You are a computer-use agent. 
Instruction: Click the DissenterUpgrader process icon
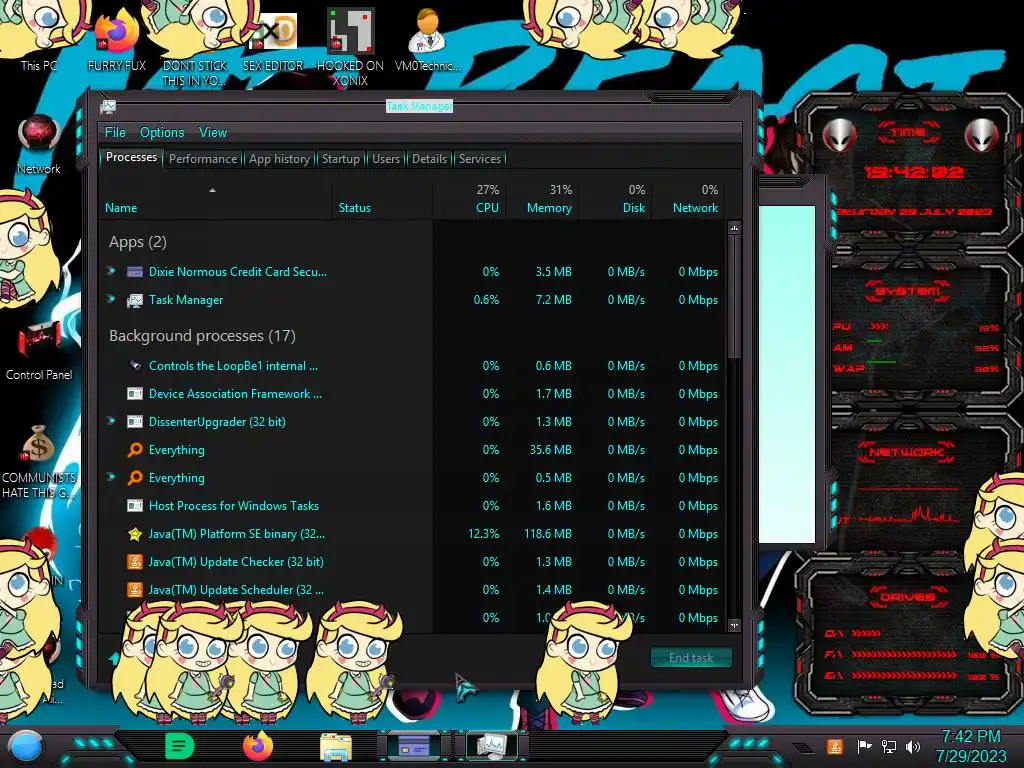[135, 422]
